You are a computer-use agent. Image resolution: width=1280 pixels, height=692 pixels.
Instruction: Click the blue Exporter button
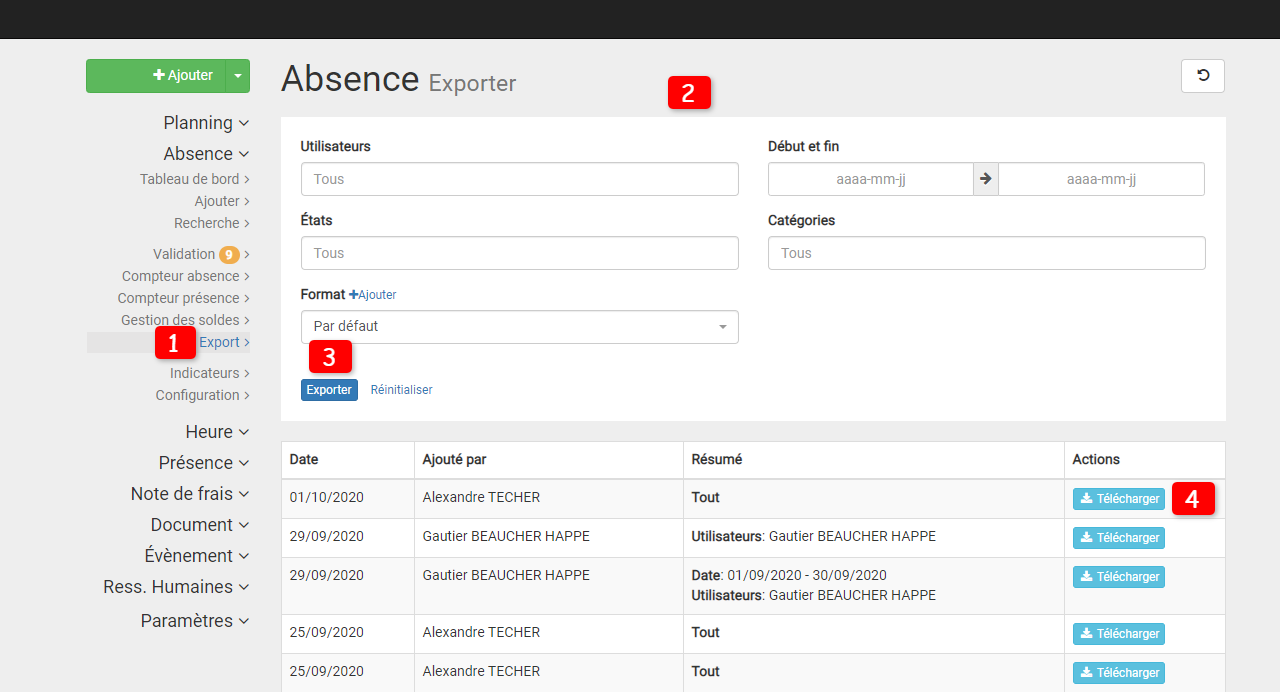click(x=329, y=390)
